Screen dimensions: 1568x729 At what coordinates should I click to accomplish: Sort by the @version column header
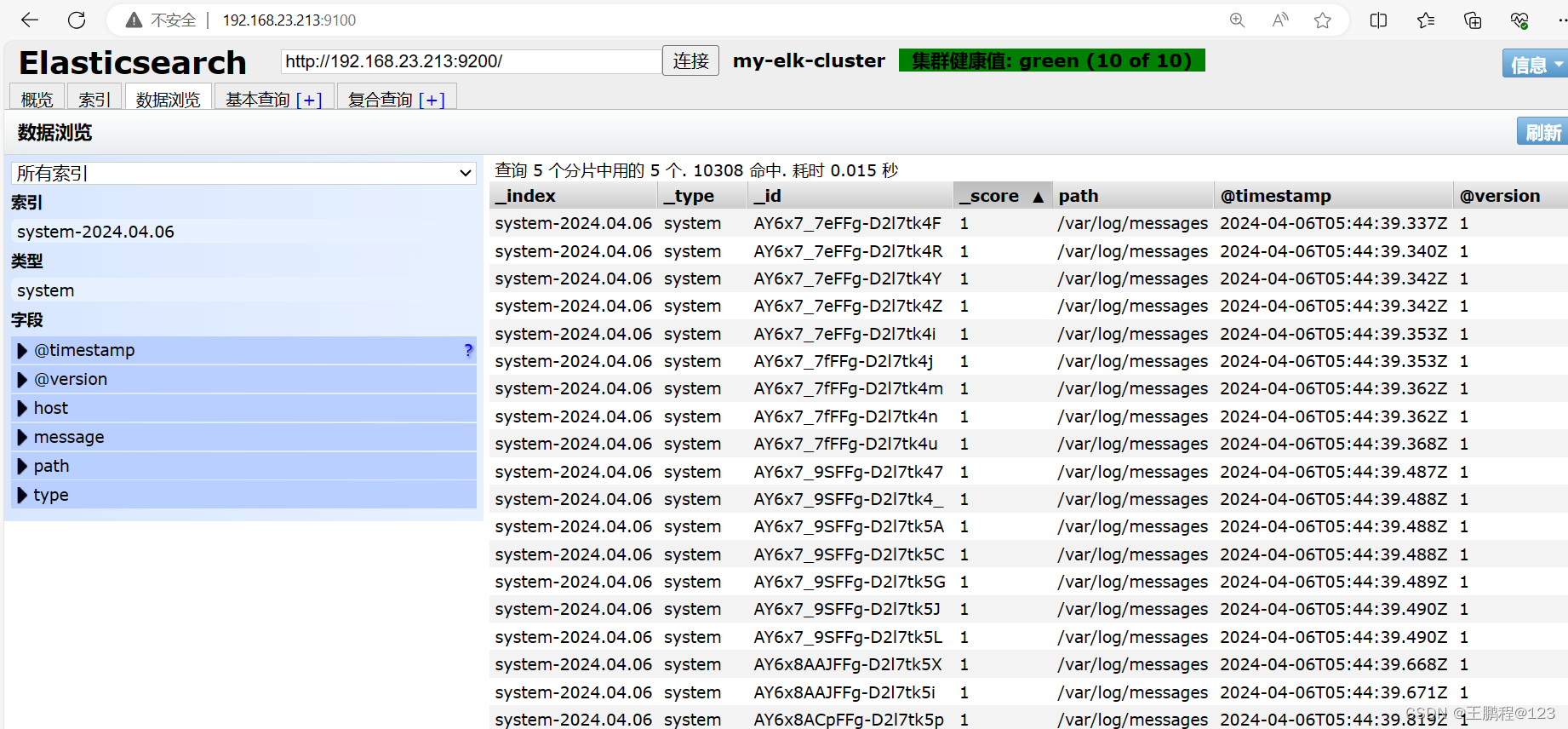coord(1509,196)
